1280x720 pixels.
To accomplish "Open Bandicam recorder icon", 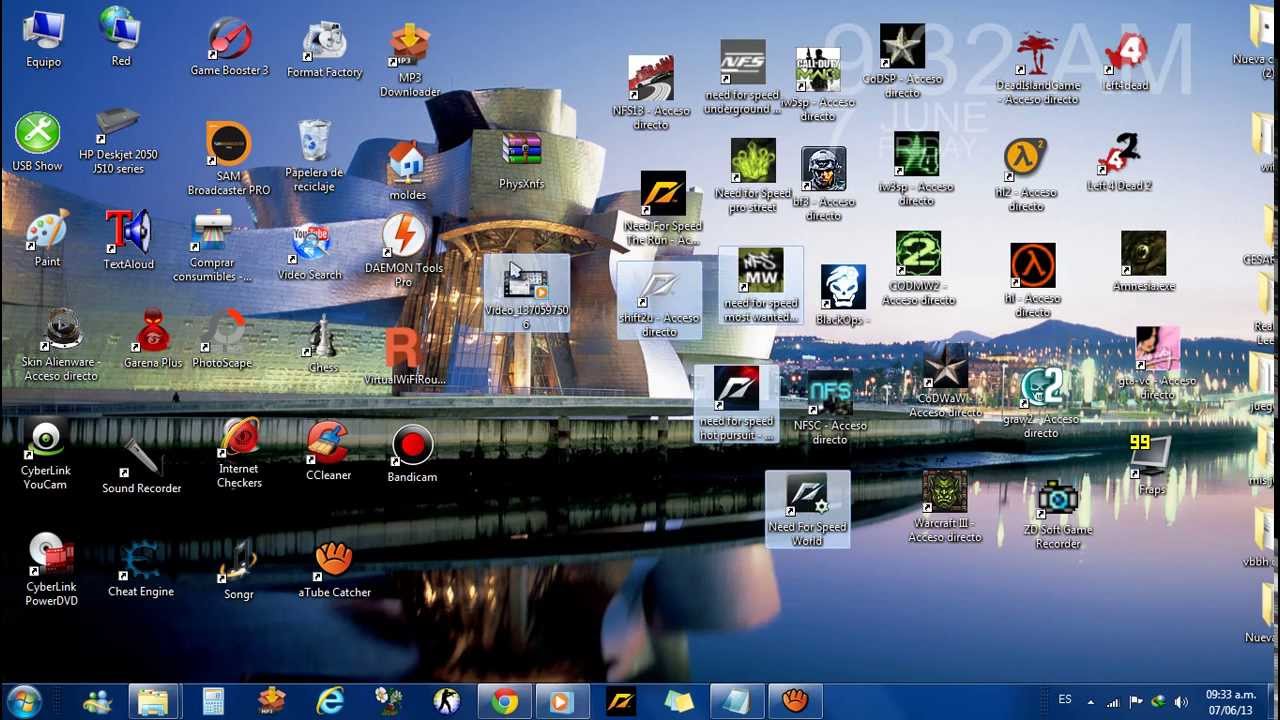I will pos(412,454).
